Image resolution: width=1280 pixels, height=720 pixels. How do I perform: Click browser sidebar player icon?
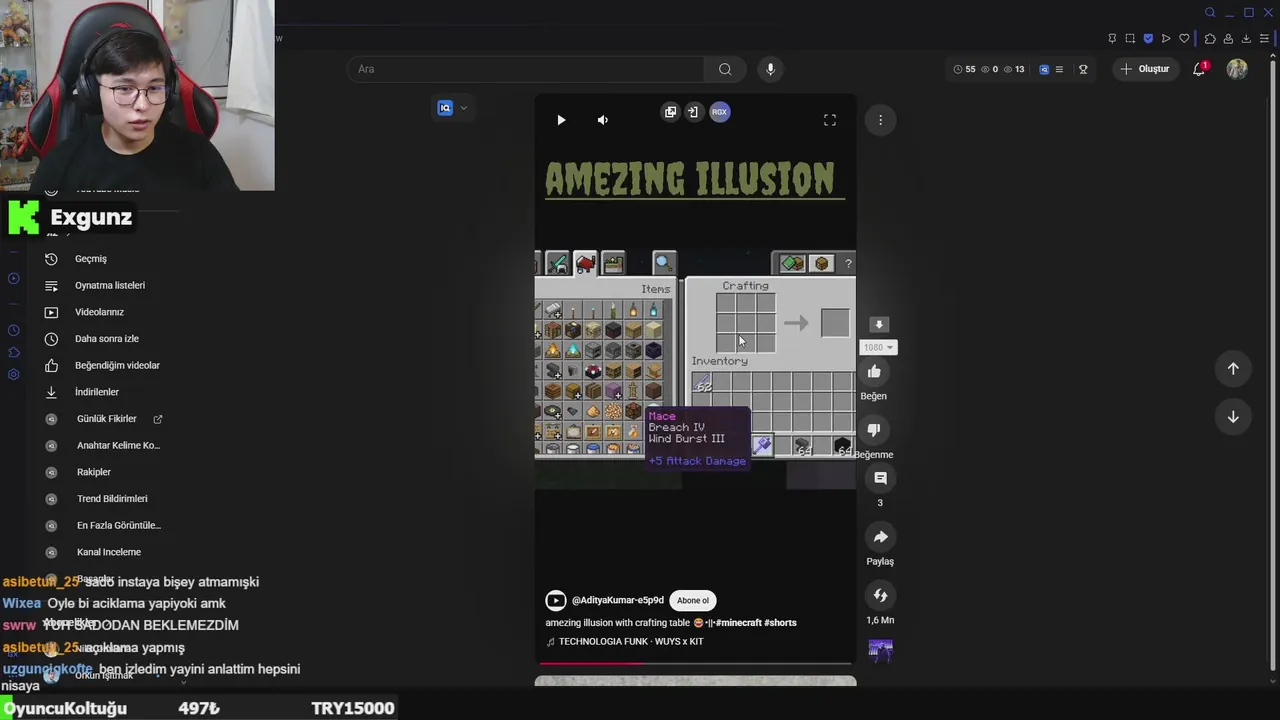tap(14, 278)
